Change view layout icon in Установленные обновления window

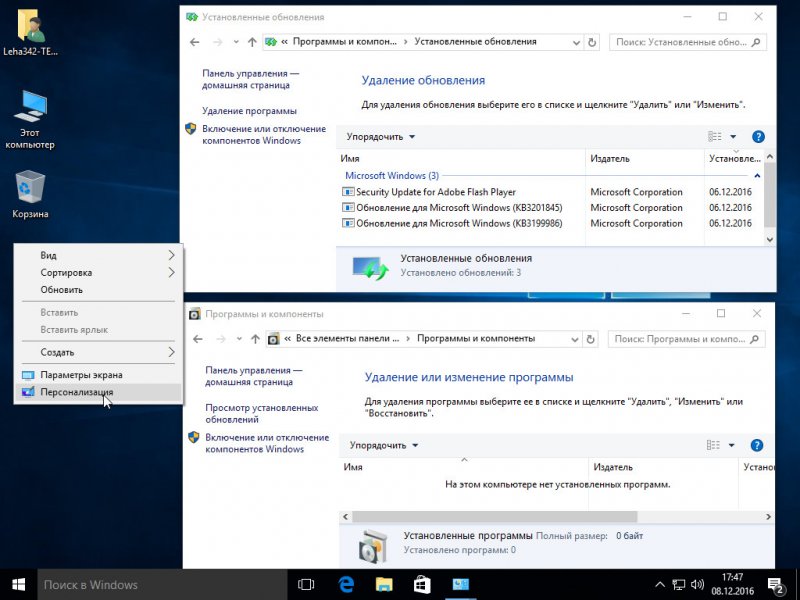click(x=715, y=137)
